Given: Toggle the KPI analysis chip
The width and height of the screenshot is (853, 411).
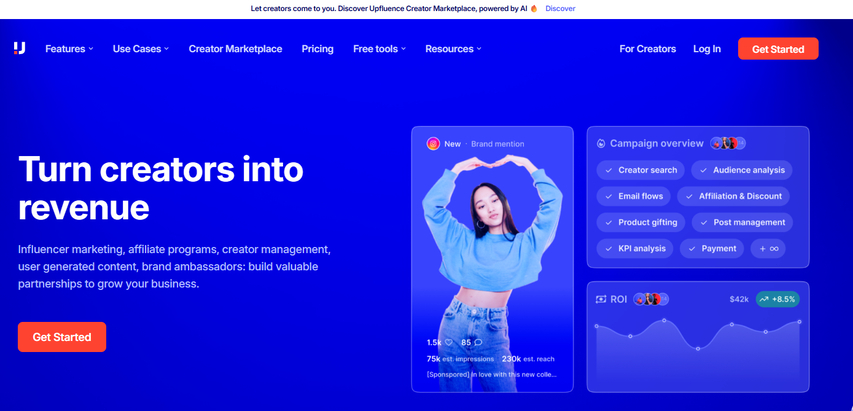Looking at the screenshot, I should tap(635, 248).
